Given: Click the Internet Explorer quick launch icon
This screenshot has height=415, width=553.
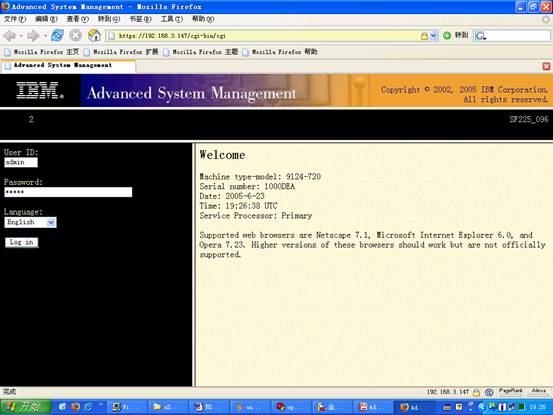Looking at the screenshot, I should click(x=88, y=407).
